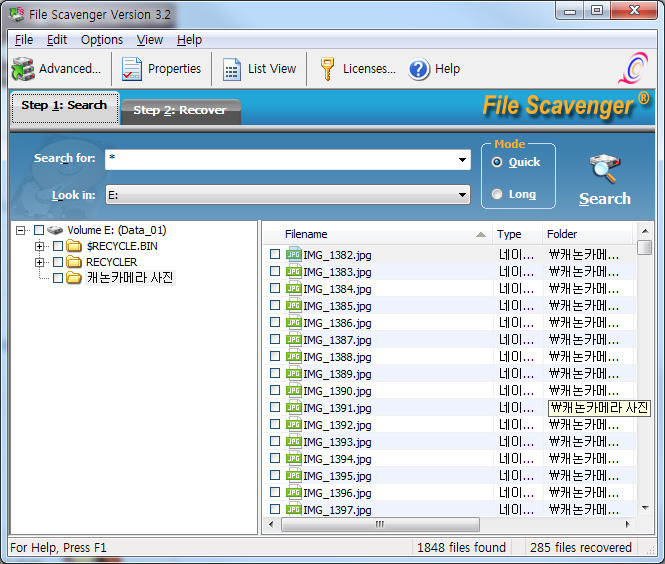The width and height of the screenshot is (665, 564).
Task: Click the 캐논카메라 사진 folder icon
Action: coord(74,278)
